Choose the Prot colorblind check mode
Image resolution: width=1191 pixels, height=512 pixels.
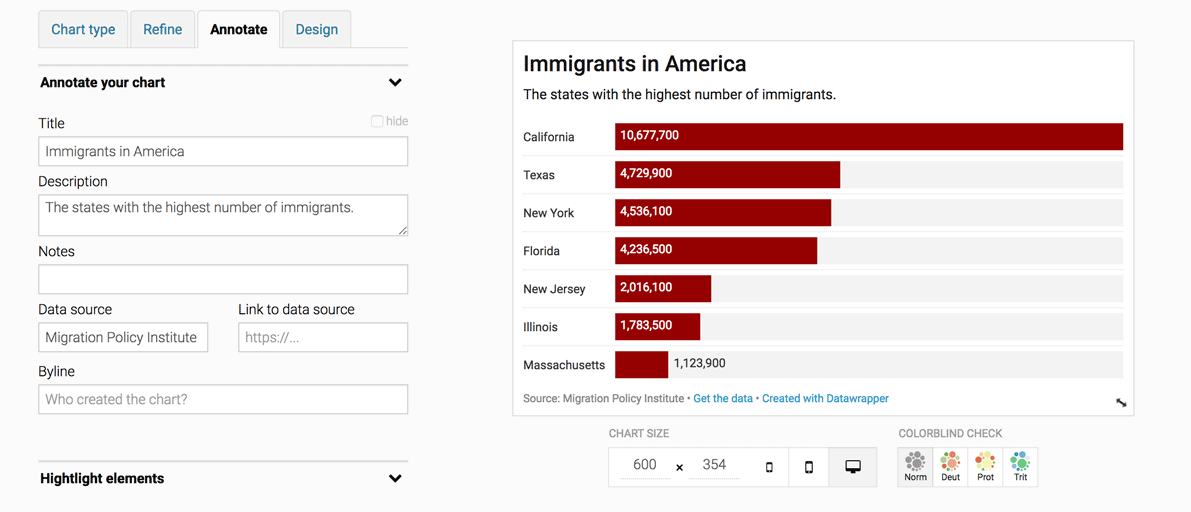(985, 467)
